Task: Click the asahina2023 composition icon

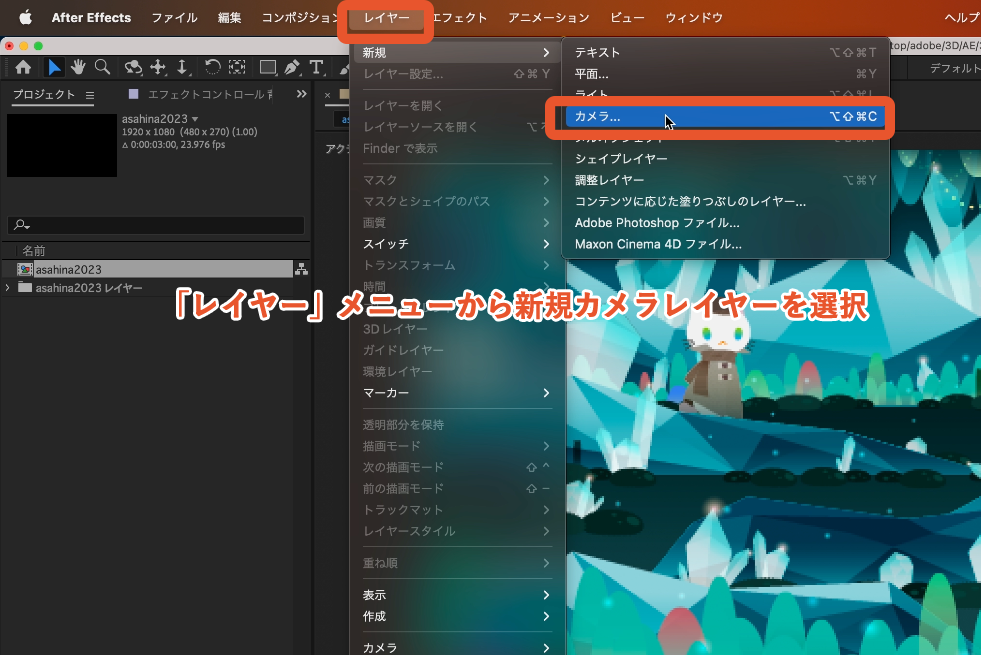Action: pos(25,270)
